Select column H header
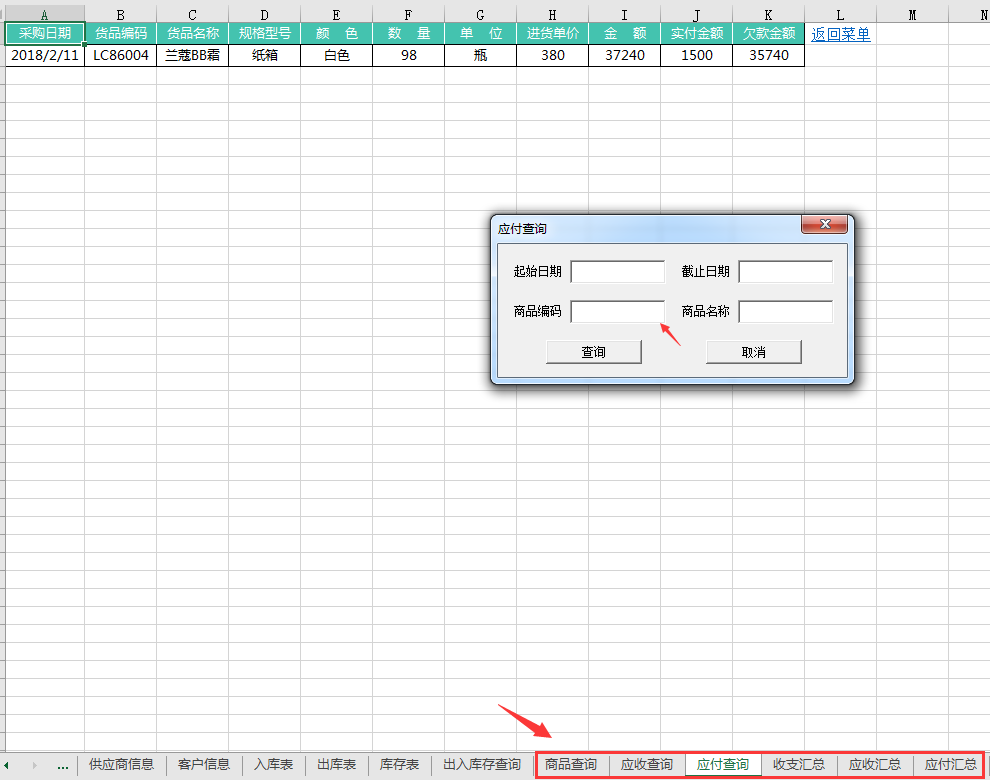 552,15
